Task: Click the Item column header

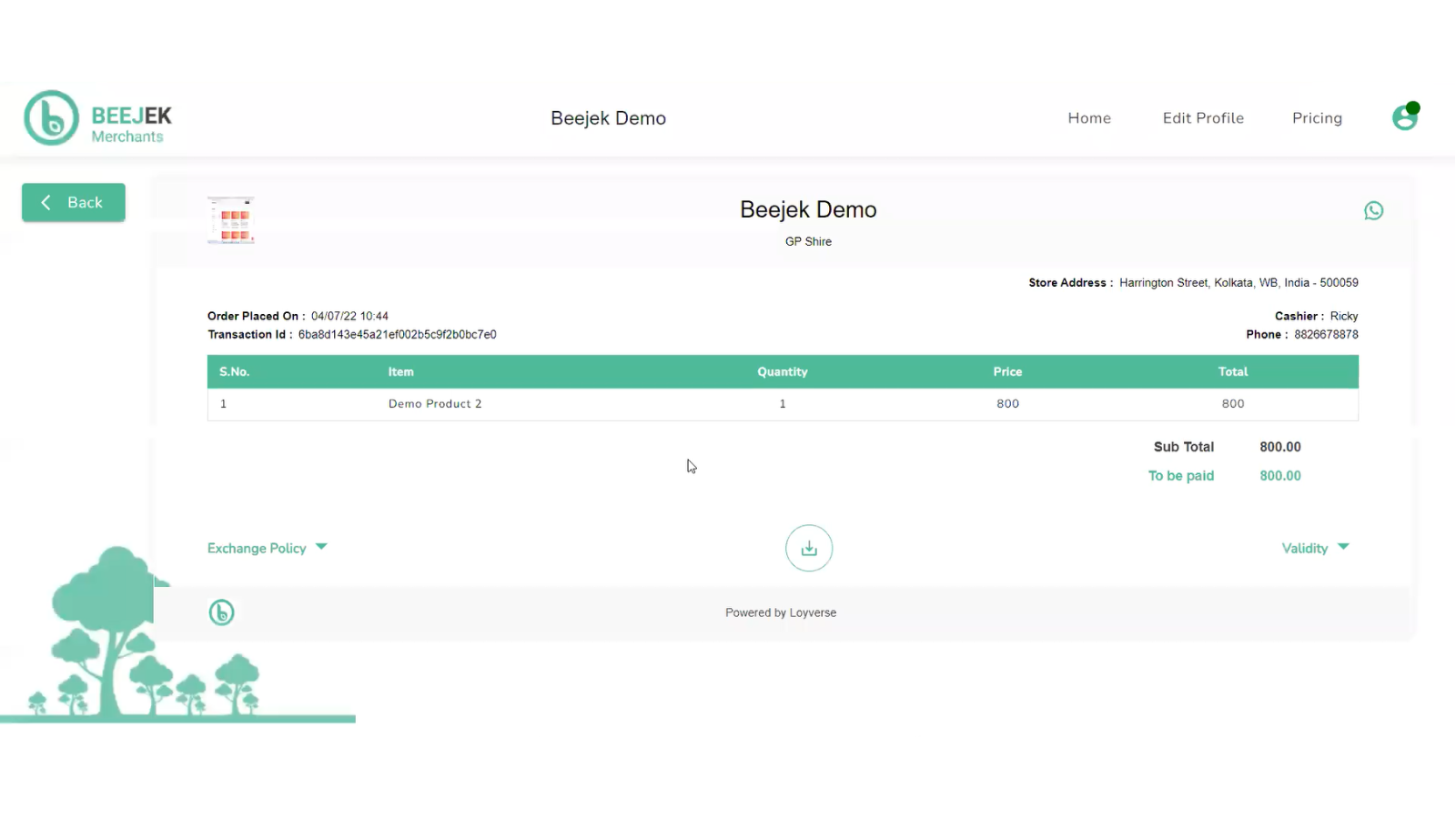Action: click(x=400, y=372)
